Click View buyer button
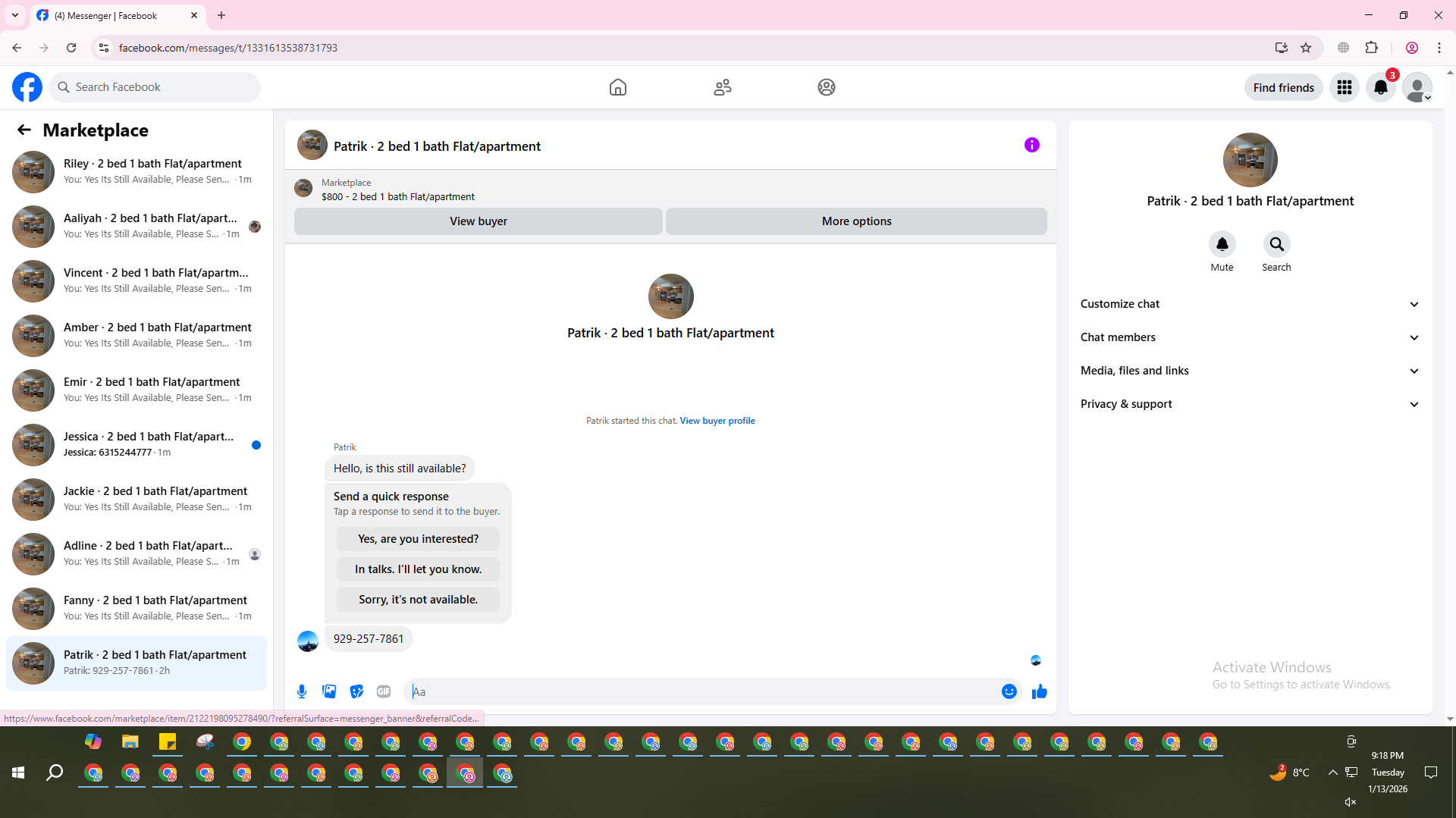 click(x=478, y=221)
